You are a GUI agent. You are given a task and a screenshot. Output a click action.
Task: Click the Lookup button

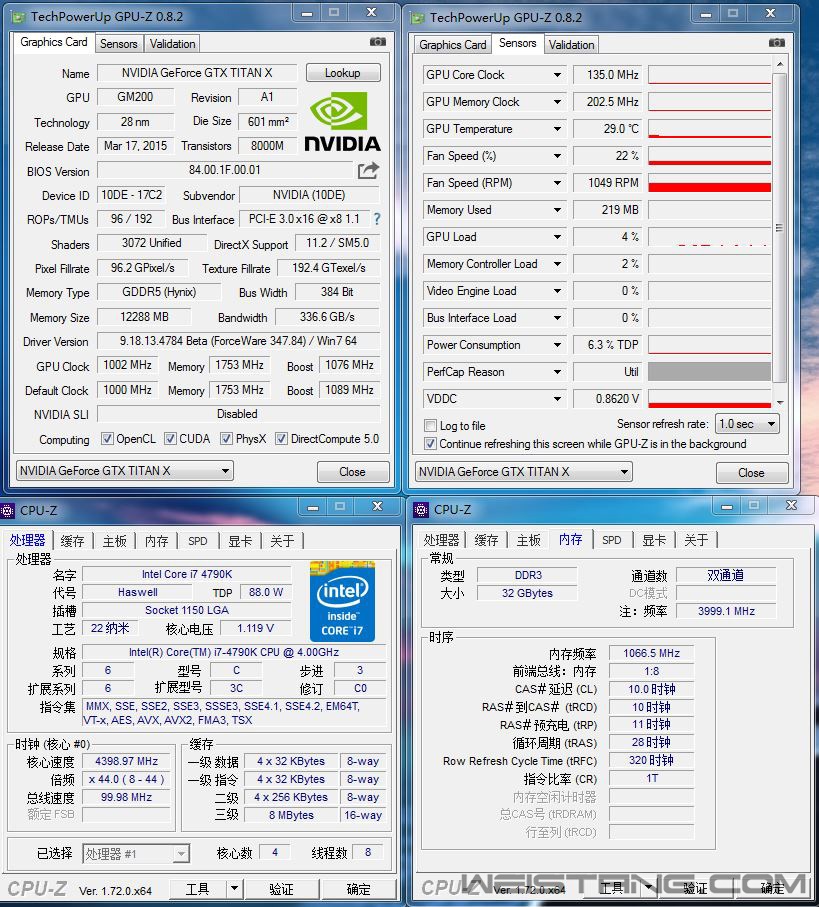(343, 73)
